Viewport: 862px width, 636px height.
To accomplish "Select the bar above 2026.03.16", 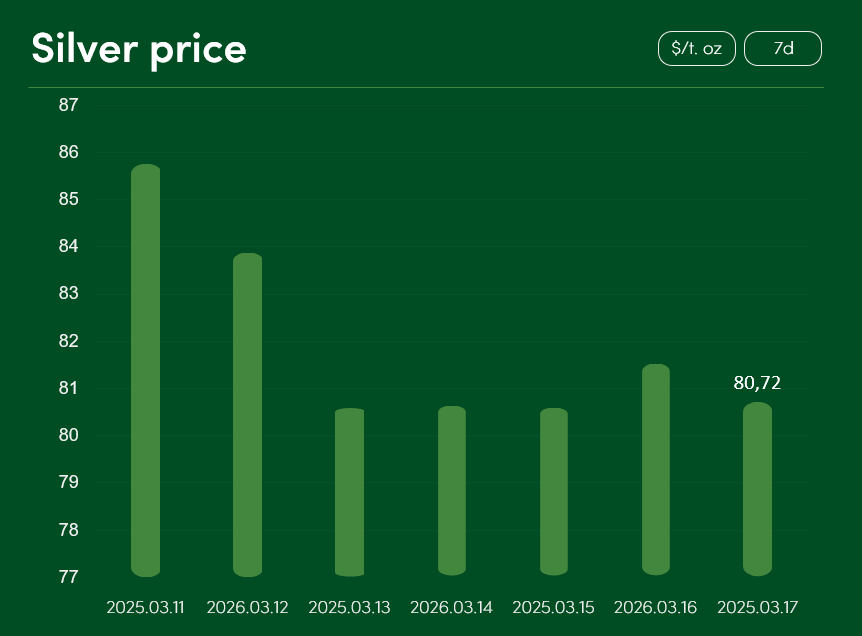I will coord(656,470).
